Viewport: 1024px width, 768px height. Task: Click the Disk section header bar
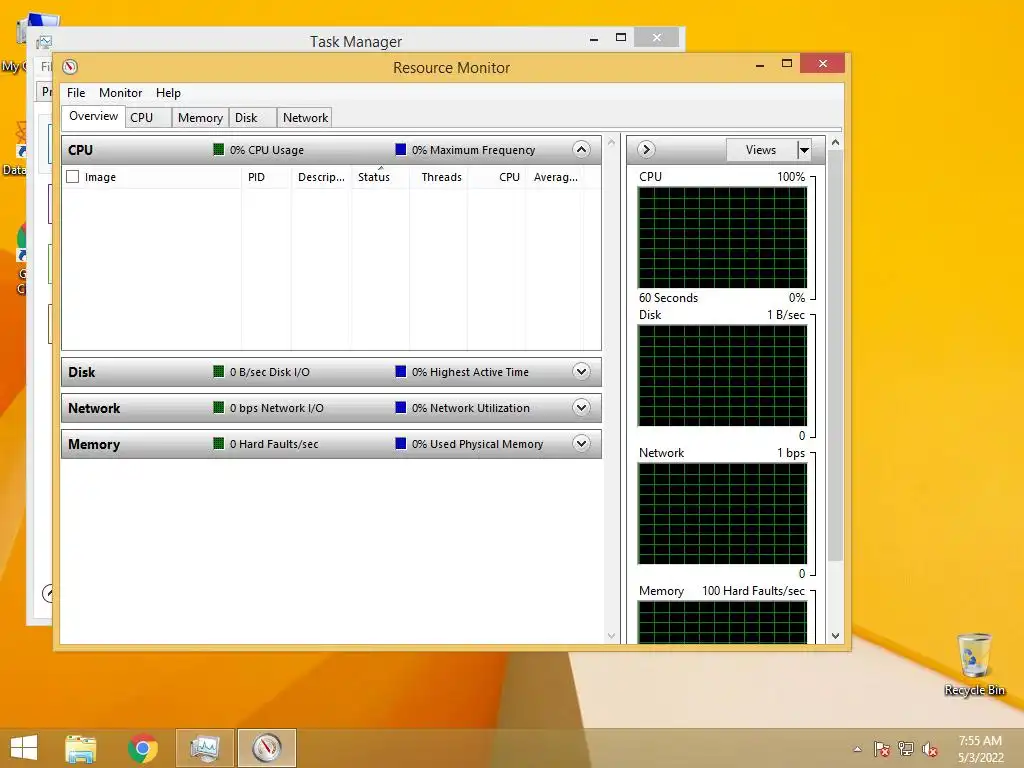(331, 372)
